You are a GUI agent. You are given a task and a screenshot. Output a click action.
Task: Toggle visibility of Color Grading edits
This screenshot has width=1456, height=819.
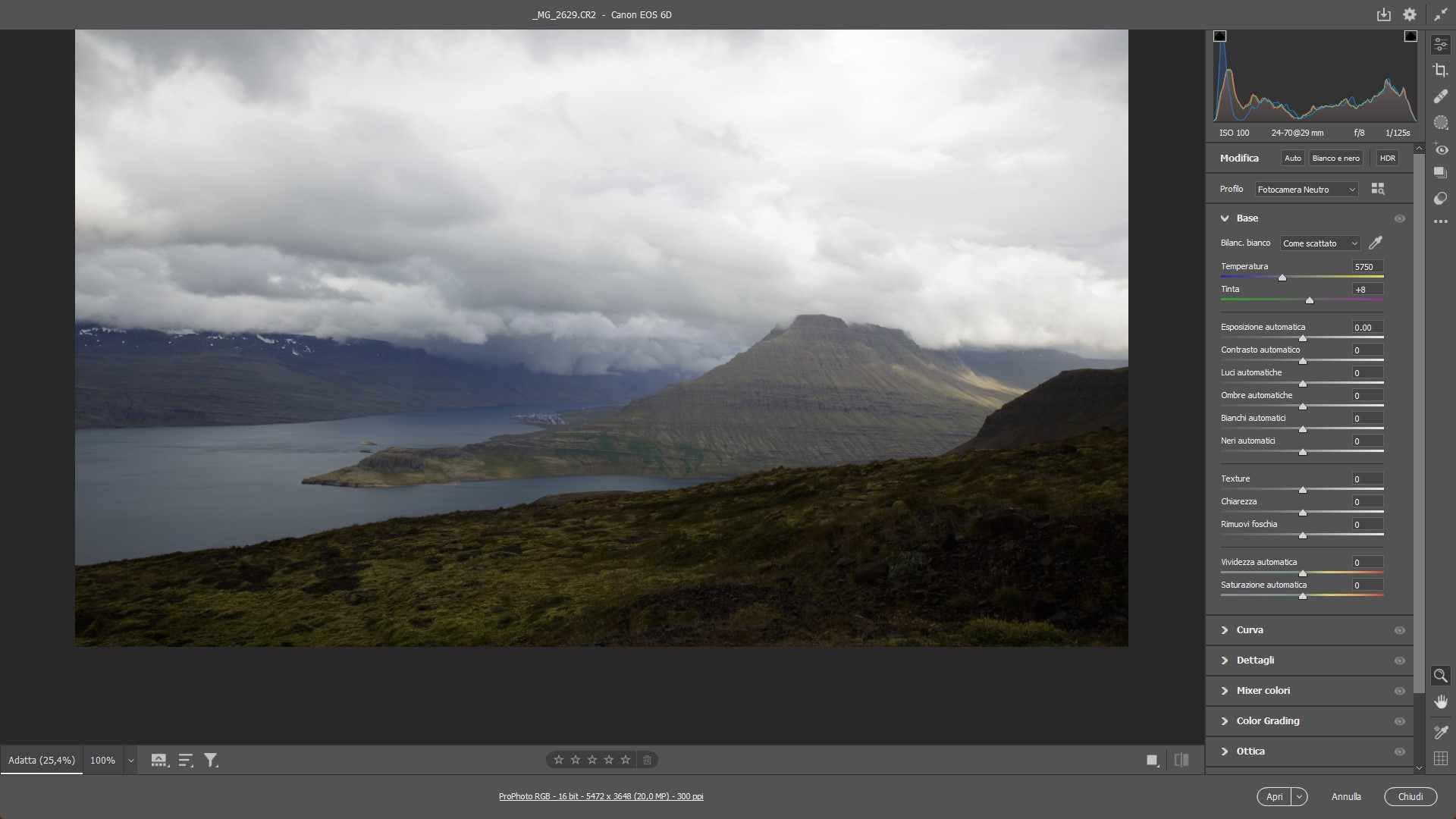1400,721
